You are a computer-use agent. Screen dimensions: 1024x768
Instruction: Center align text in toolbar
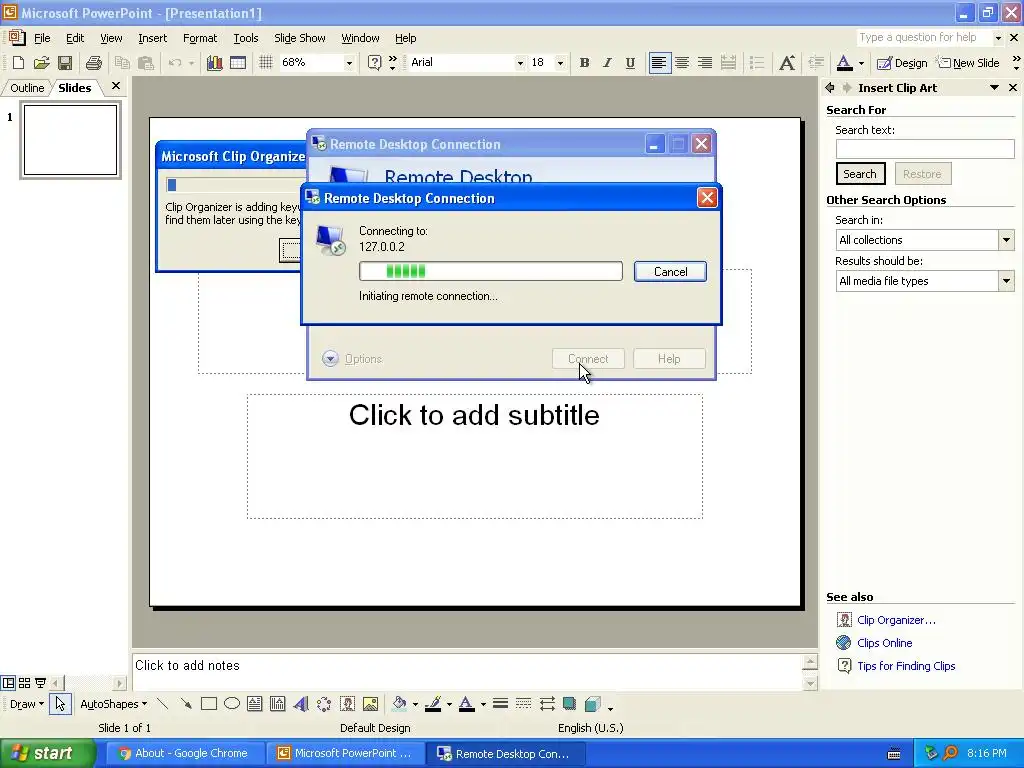(x=682, y=63)
